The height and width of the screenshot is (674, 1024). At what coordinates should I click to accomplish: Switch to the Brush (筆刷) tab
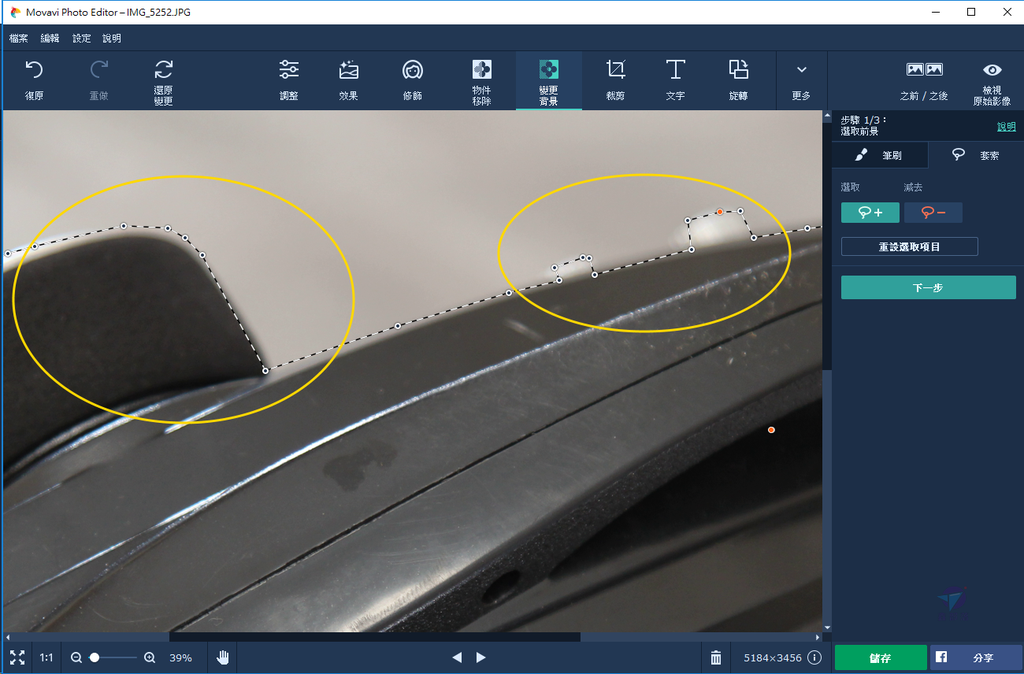(x=880, y=155)
